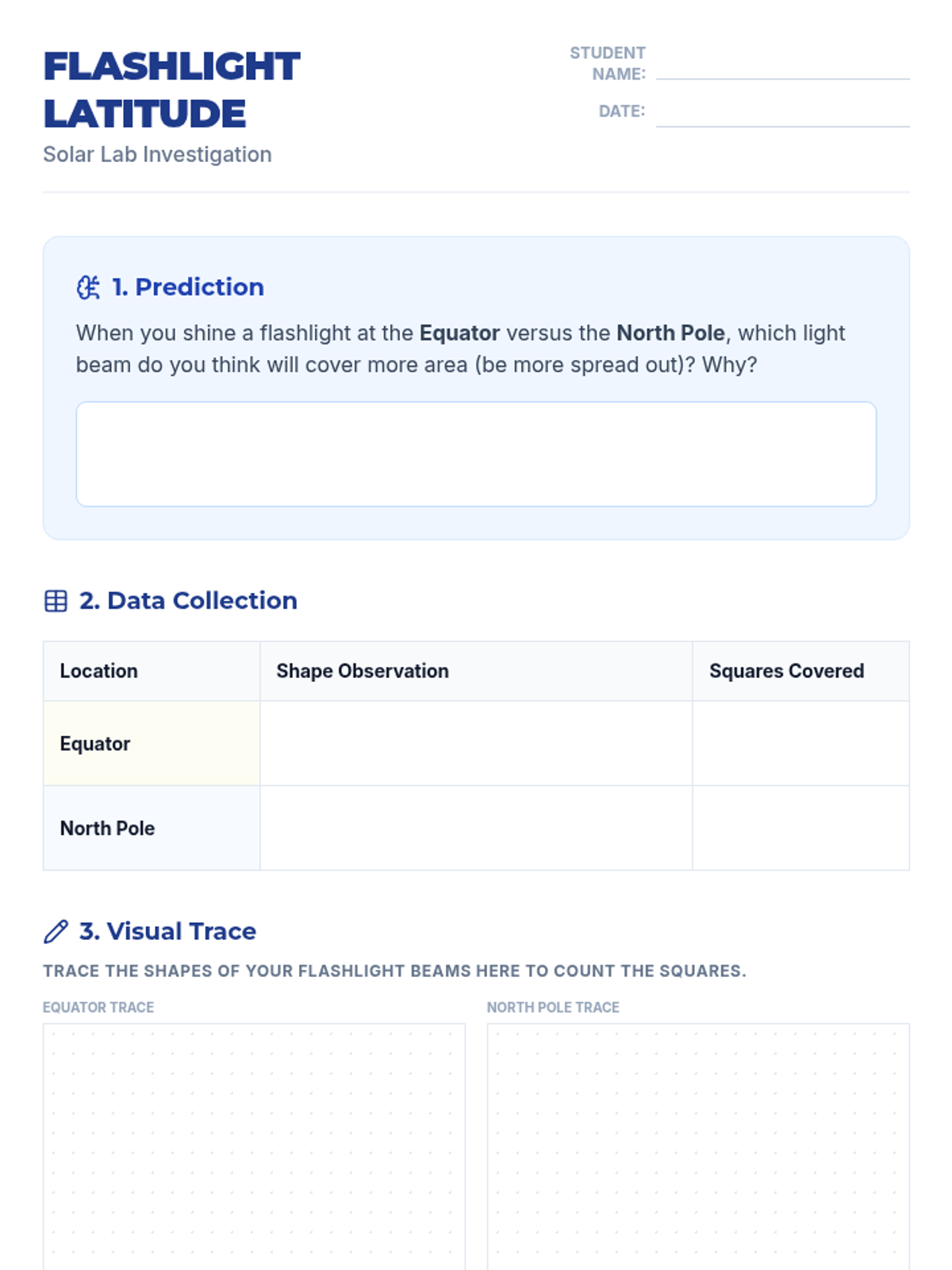Click the table icon beside Data Collection
The width and height of the screenshot is (952, 1270).
pos(56,601)
